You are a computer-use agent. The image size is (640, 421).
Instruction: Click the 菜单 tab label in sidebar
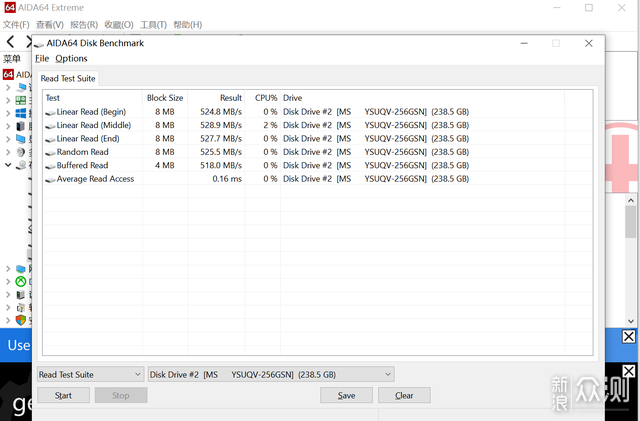pos(12,59)
